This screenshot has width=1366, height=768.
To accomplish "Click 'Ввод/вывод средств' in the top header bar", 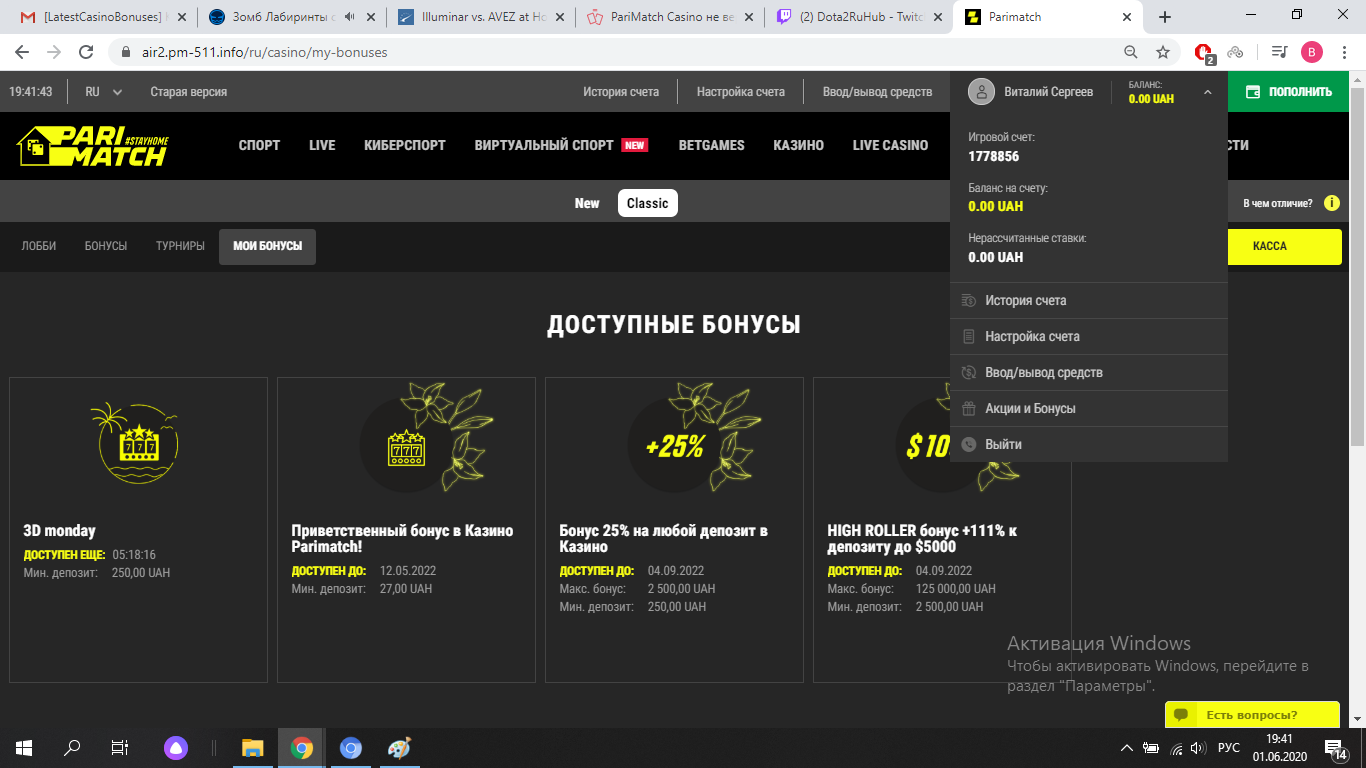I will (877, 92).
